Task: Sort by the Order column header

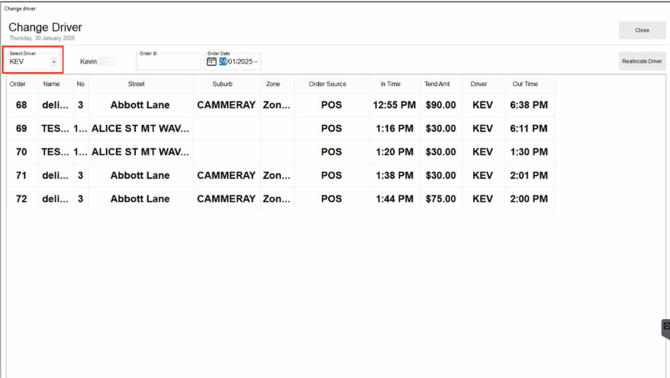Action: pyautogui.click(x=18, y=84)
